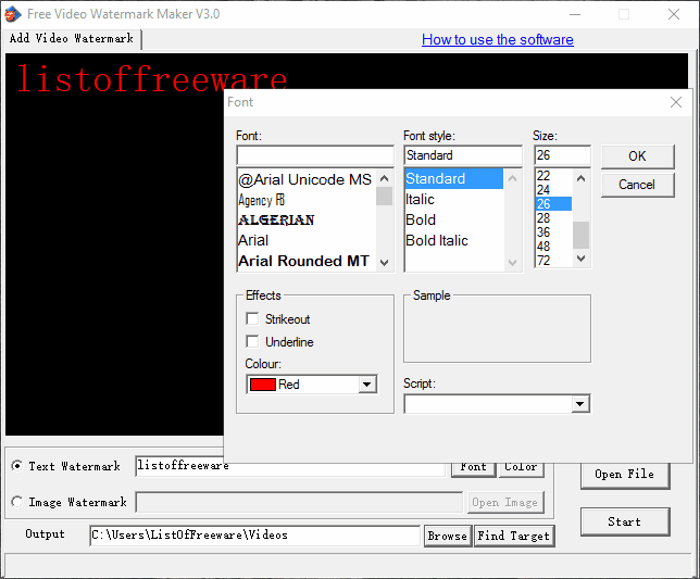Viewport: 700px width, 579px height.
Task: Click the down arrow of the Font style scrollbar
Action: [512, 262]
